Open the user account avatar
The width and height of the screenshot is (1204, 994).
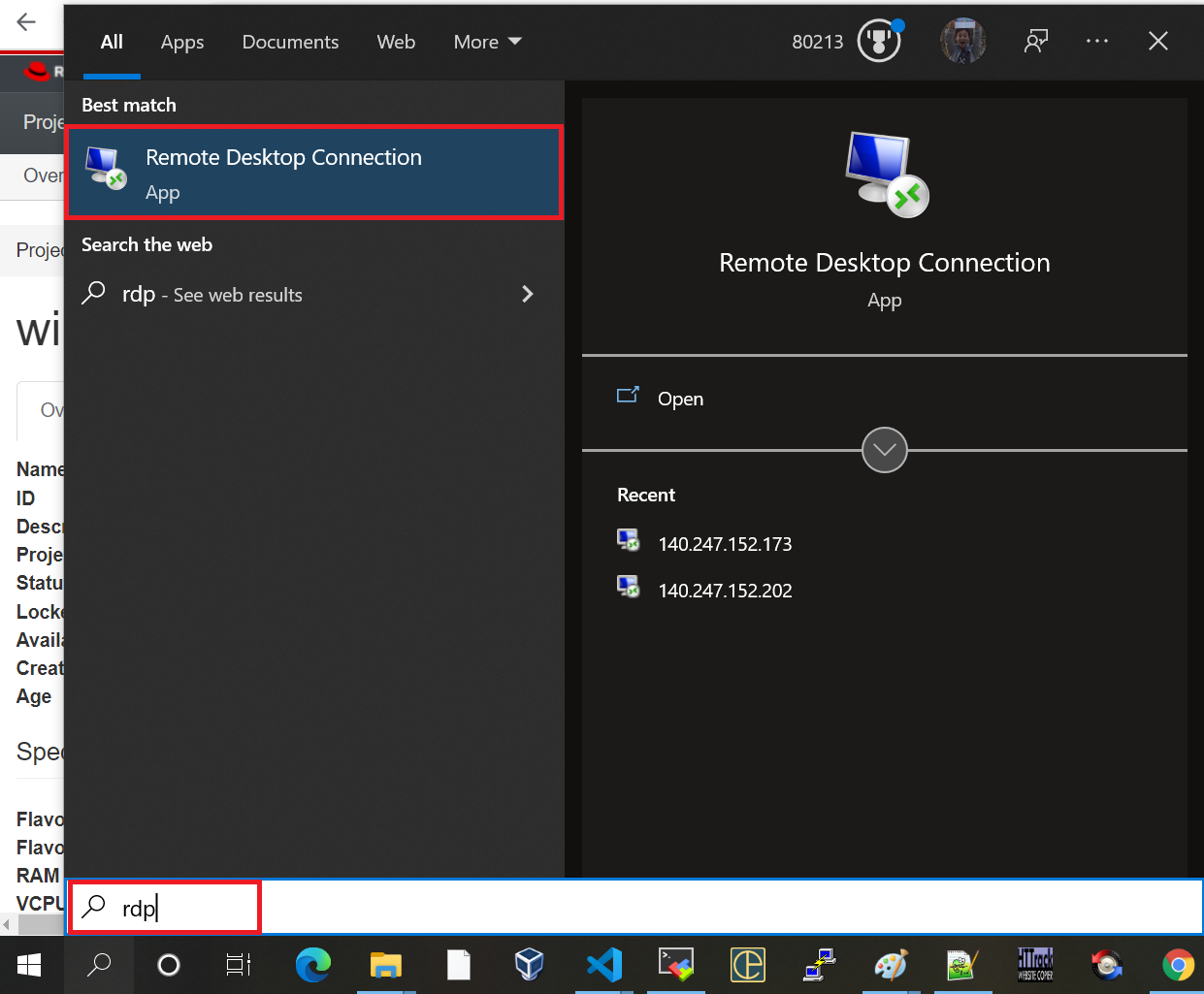(963, 41)
